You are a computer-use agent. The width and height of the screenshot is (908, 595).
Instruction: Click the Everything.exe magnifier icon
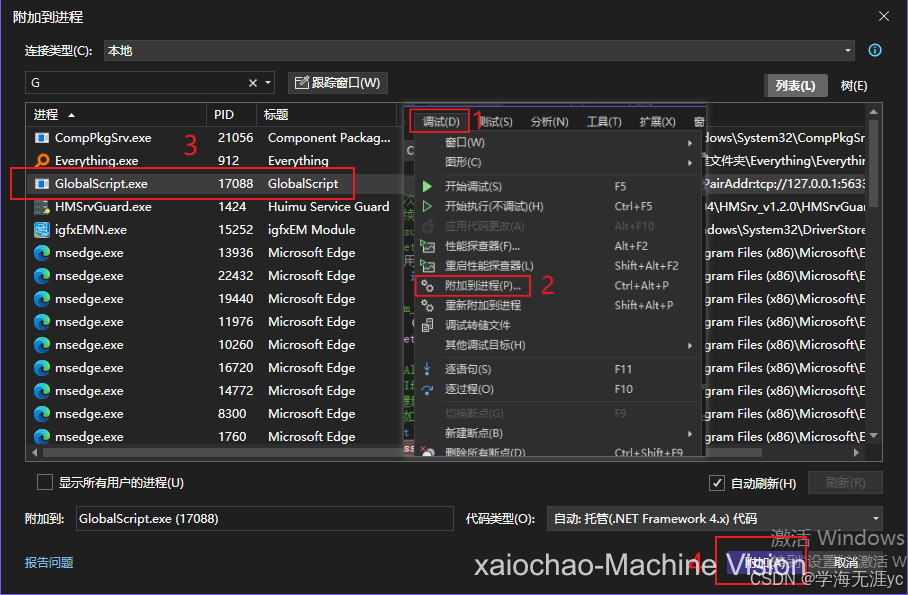click(x=42, y=160)
